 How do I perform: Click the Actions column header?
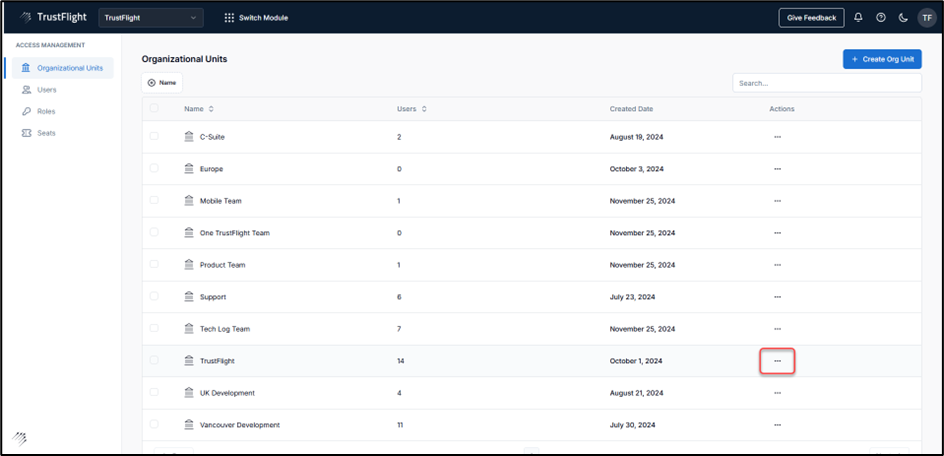coord(781,109)
